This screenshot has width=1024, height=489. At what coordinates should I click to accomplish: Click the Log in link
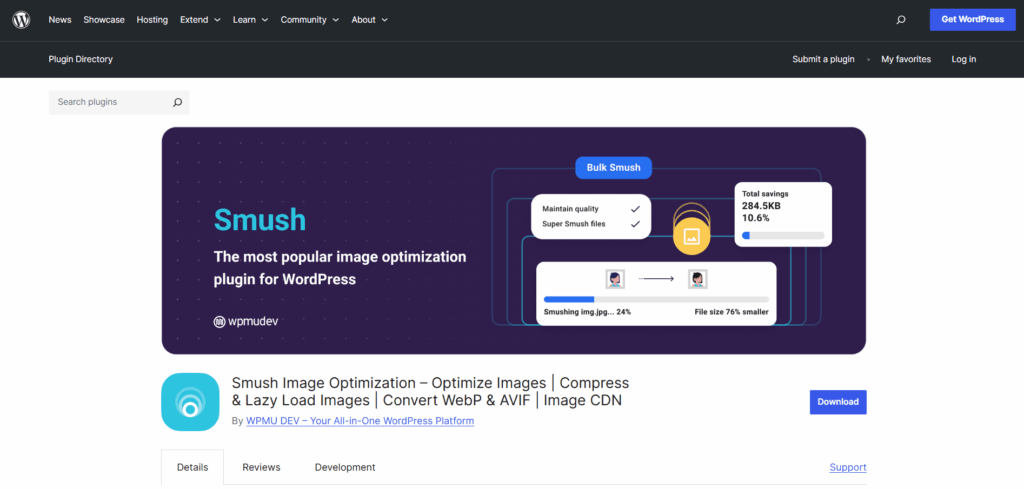(963, 59)
